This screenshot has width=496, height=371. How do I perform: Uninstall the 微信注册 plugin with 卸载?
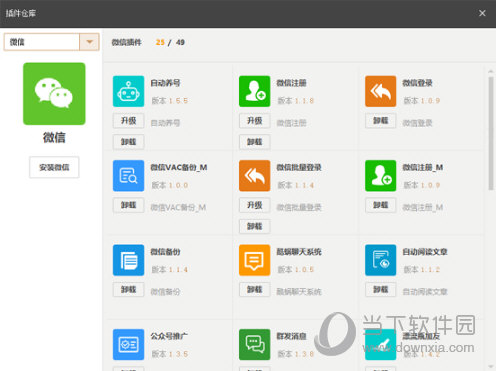pyautogui.click(x=254, y=142)
